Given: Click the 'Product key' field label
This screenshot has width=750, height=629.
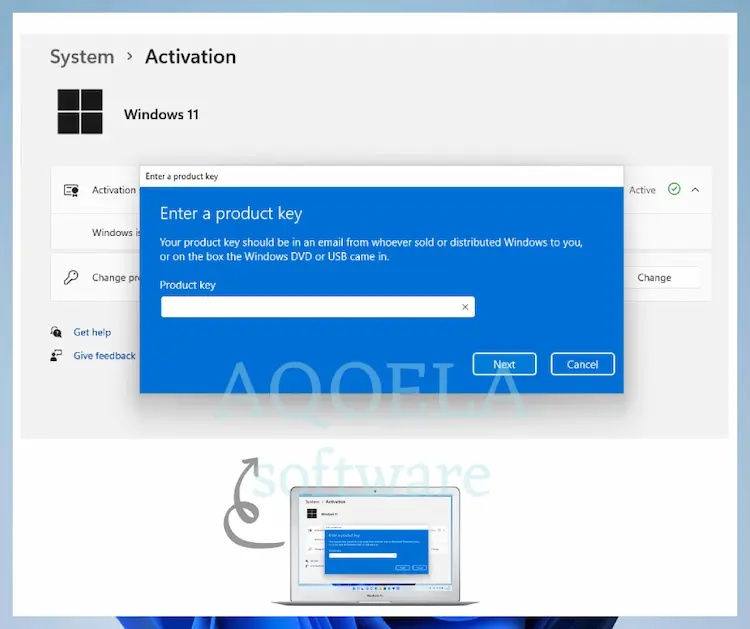Looking at the screenshot, I should 188,285.
